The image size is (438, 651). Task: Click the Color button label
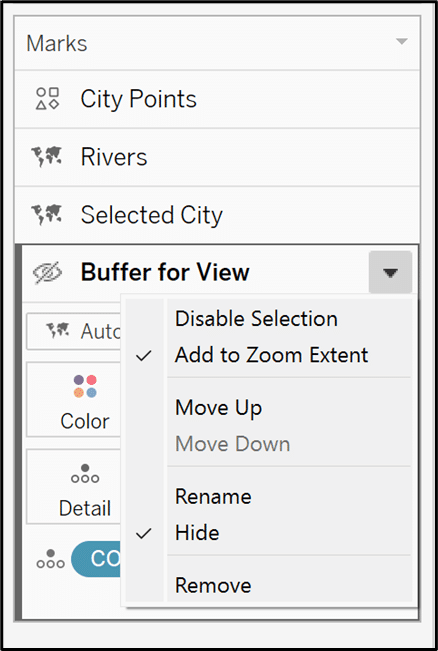pyautogui.click(x=85, y=421)
